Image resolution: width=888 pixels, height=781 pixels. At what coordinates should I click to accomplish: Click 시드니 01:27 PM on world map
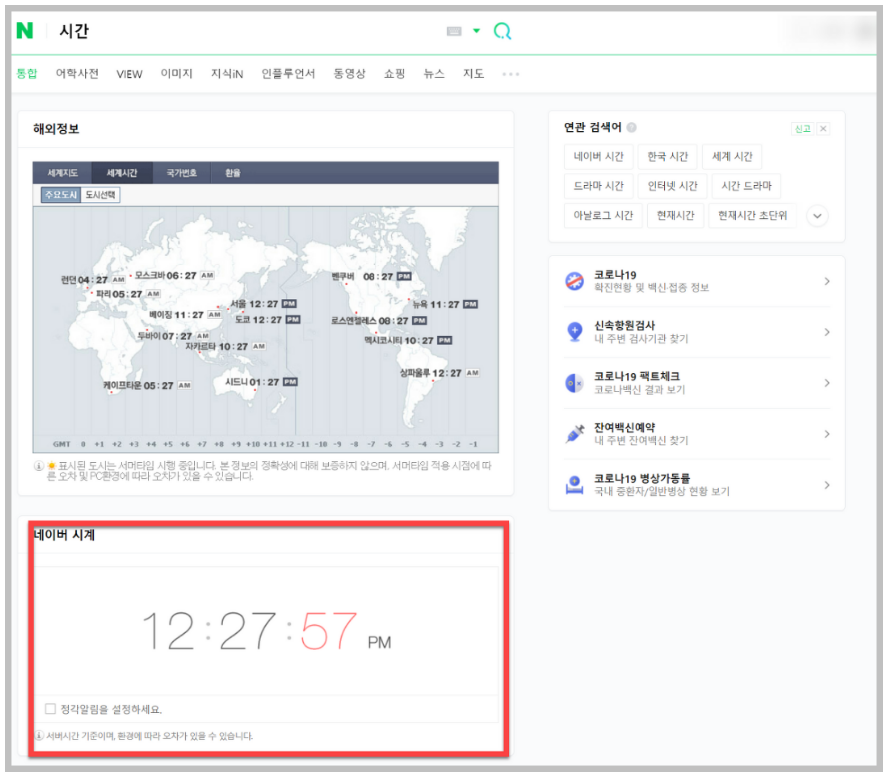pos(261,382)
